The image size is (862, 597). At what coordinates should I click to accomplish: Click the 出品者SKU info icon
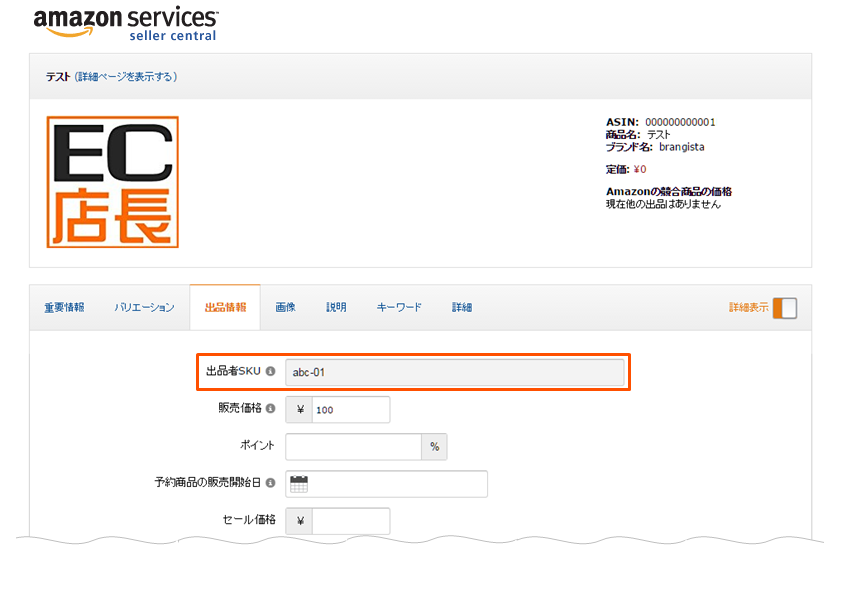click(270, 371)
